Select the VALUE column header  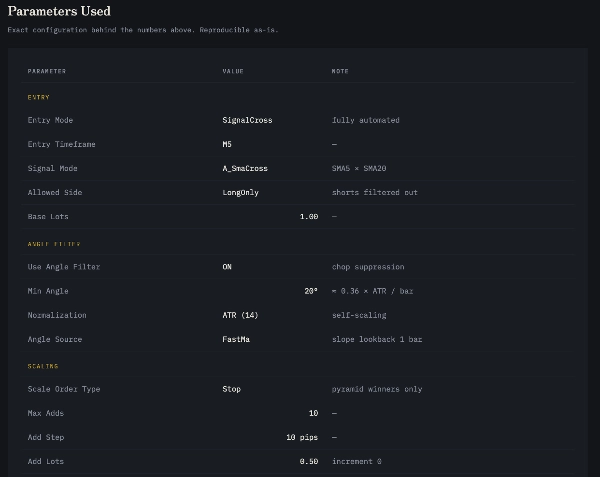(233, 71)
